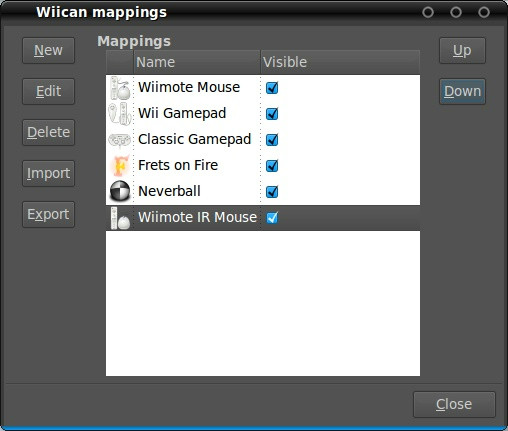Move the selected mapping Up

tap(462, 50)
